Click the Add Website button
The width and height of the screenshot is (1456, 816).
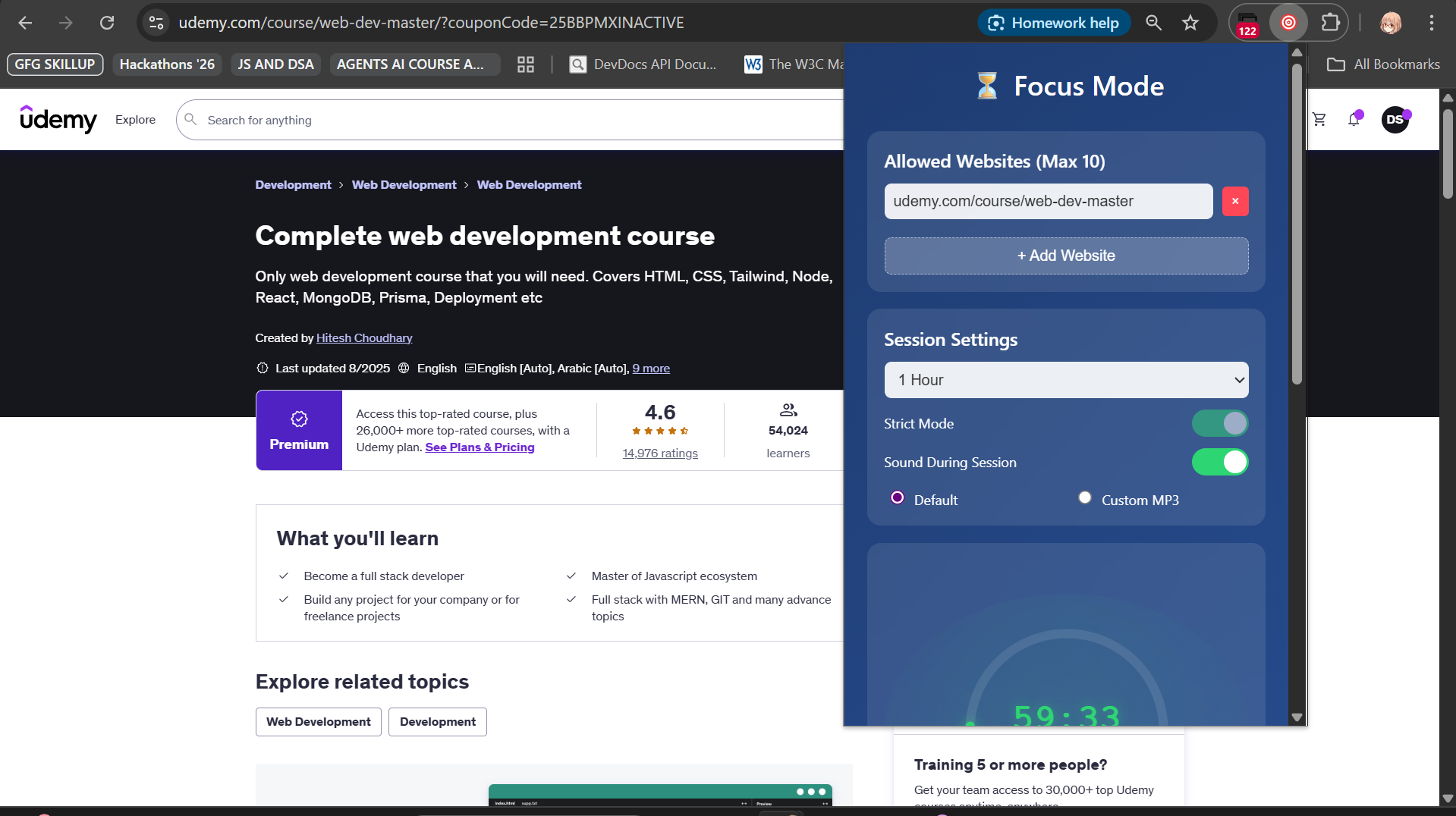coord(1066,256)
